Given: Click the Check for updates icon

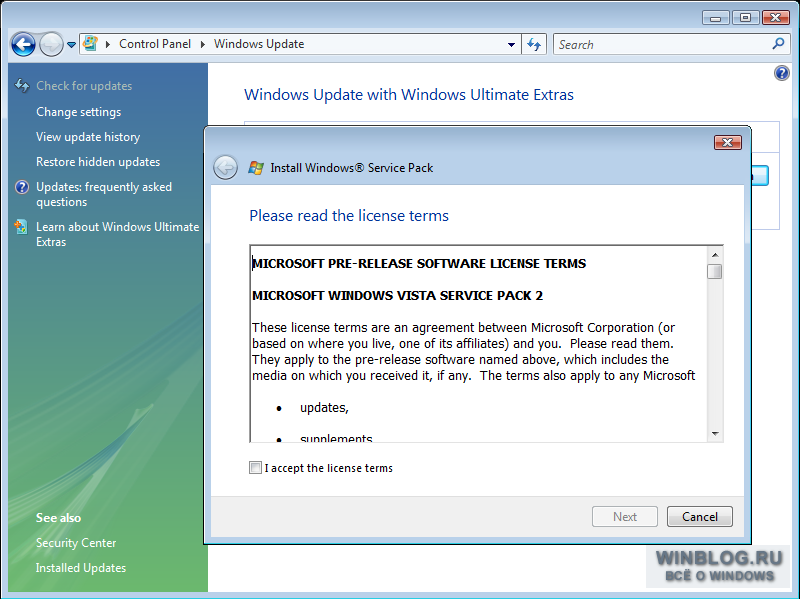Looking at the screenshot, I should coord(22,85).
